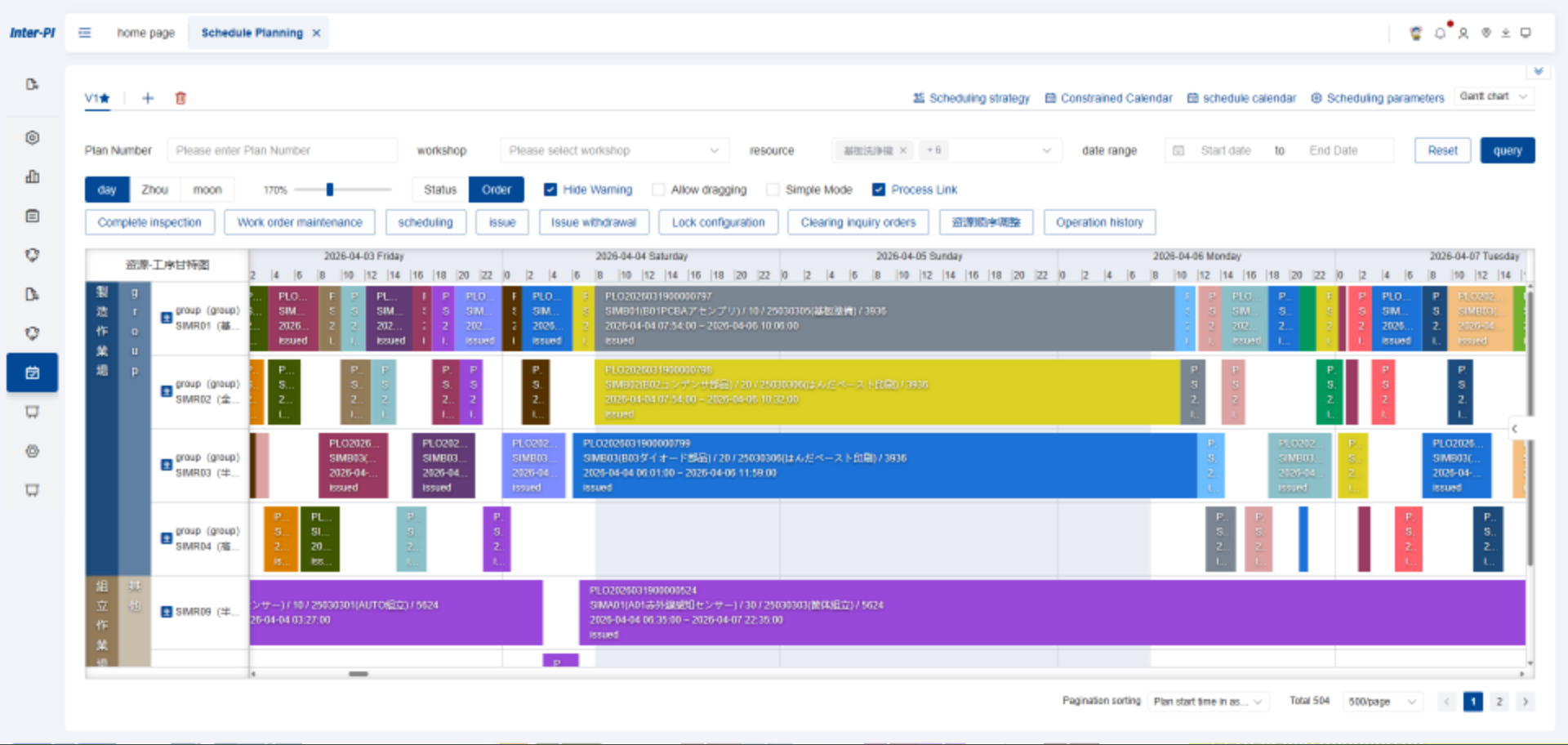Click the diamond theme icon in the header
1568x745 pixels.
(x=1486, y=33)
